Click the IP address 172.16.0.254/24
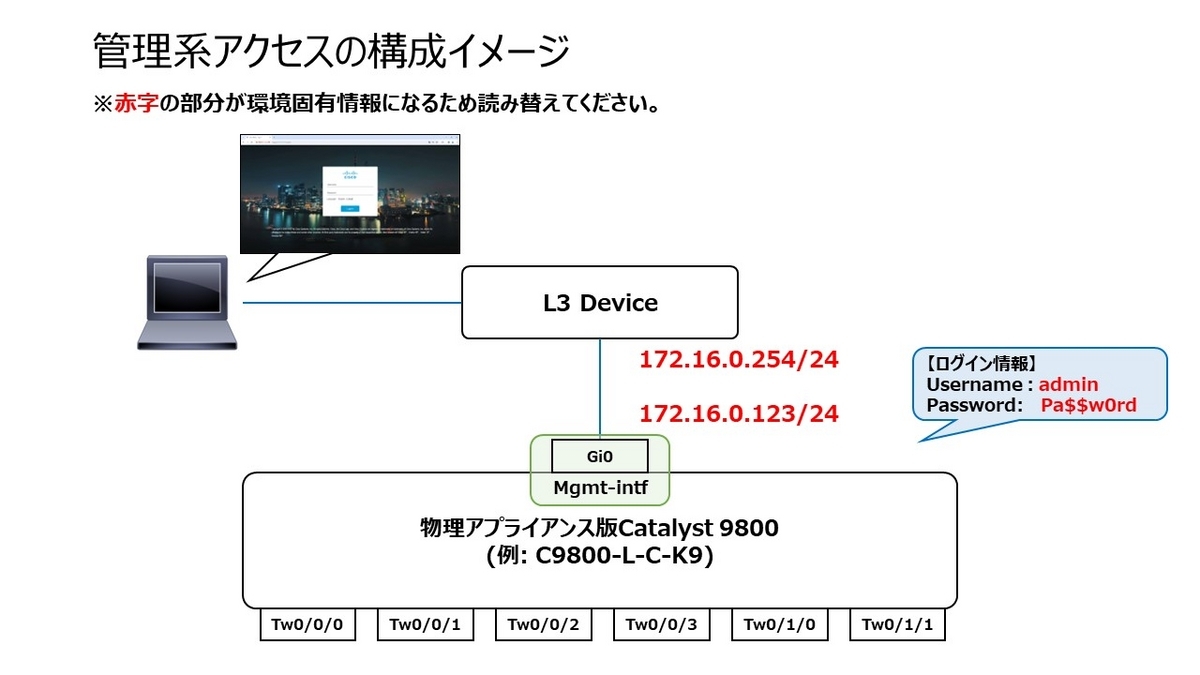 pos(739,360)
